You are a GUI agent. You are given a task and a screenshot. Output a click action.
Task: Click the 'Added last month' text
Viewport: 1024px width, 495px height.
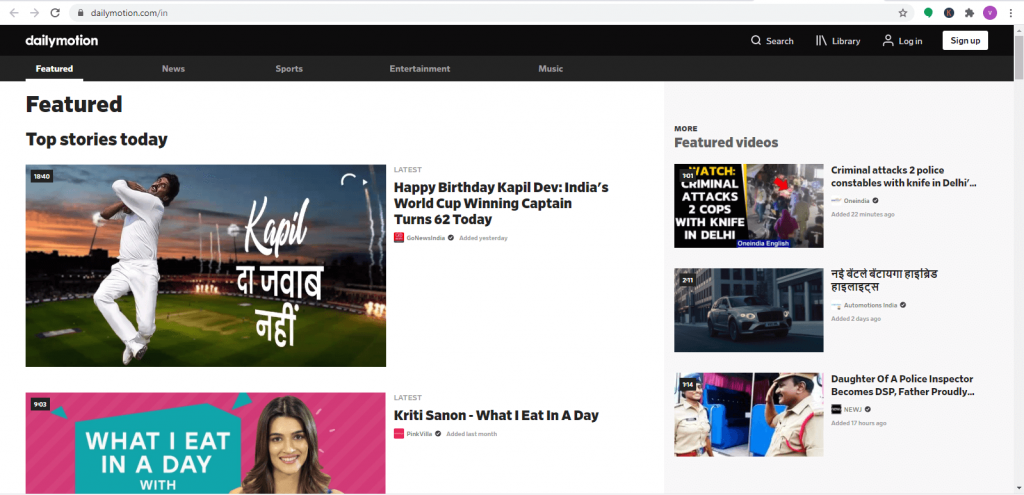click(x=472, y=434)
